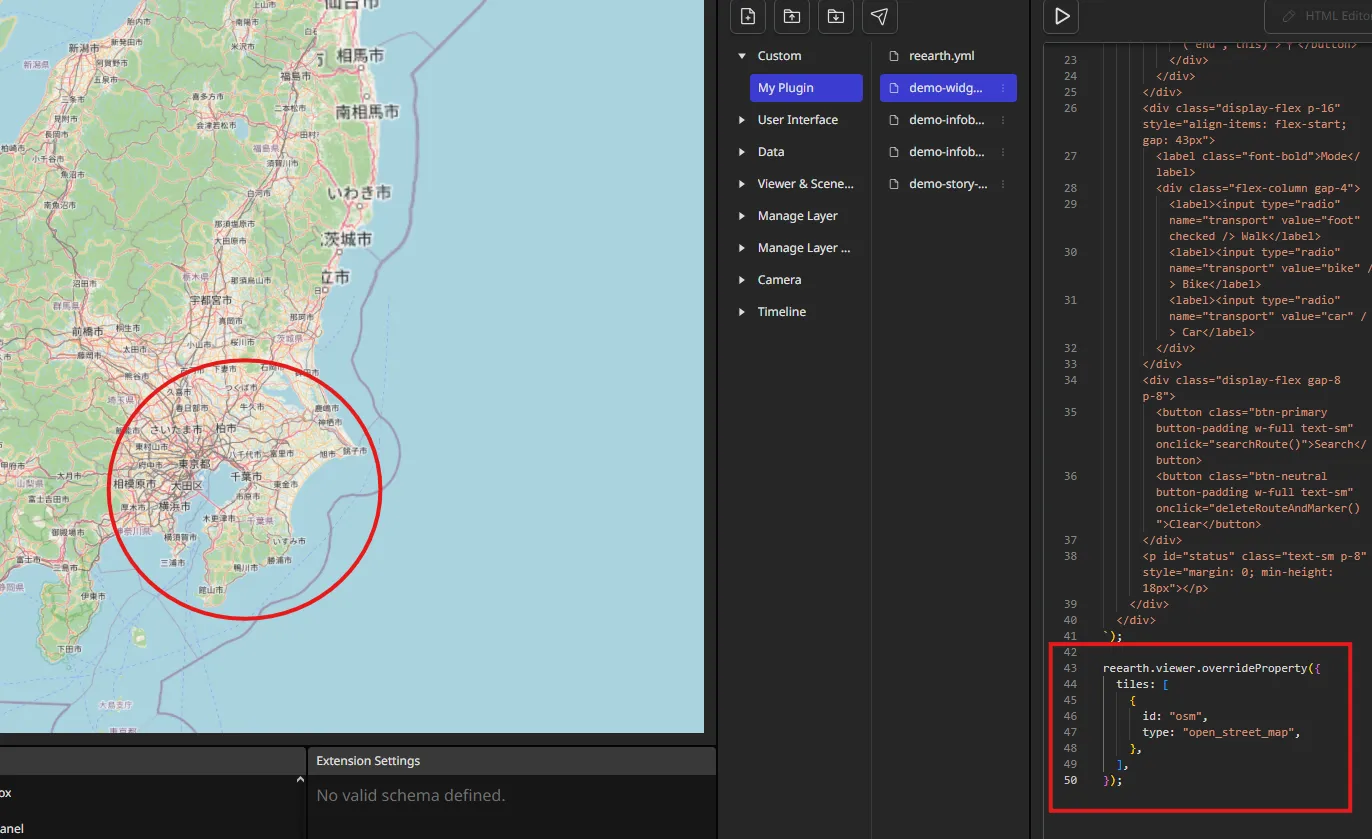Click the type: "open_street_map" code line

click(x=1221, y=732)
